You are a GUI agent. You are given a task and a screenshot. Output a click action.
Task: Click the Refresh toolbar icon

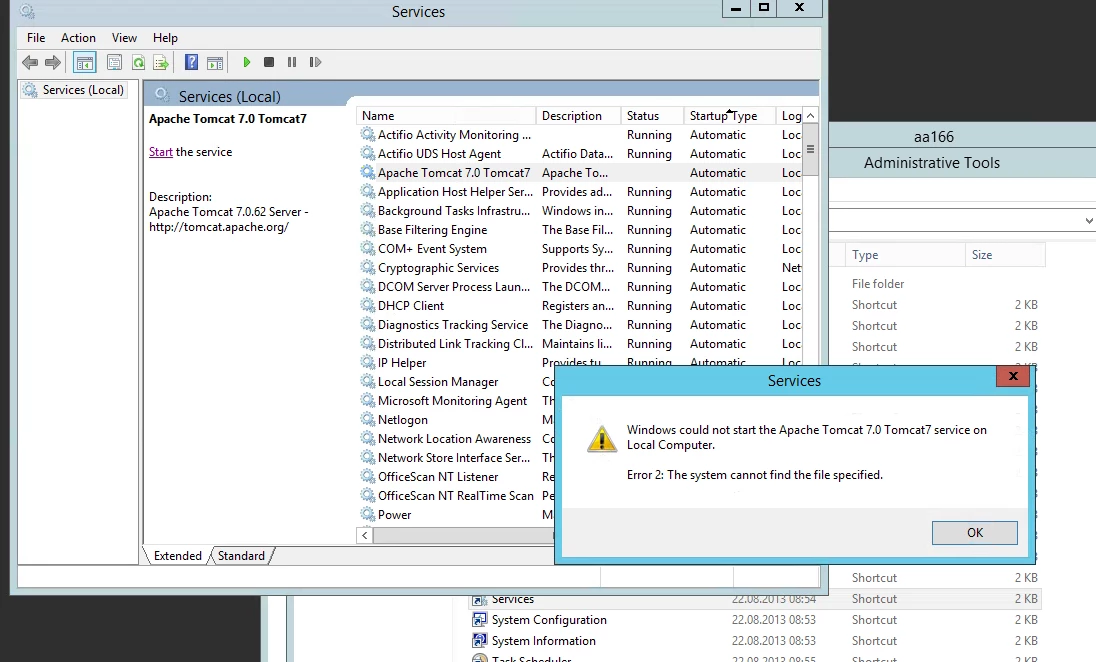[x=138, y=62]
